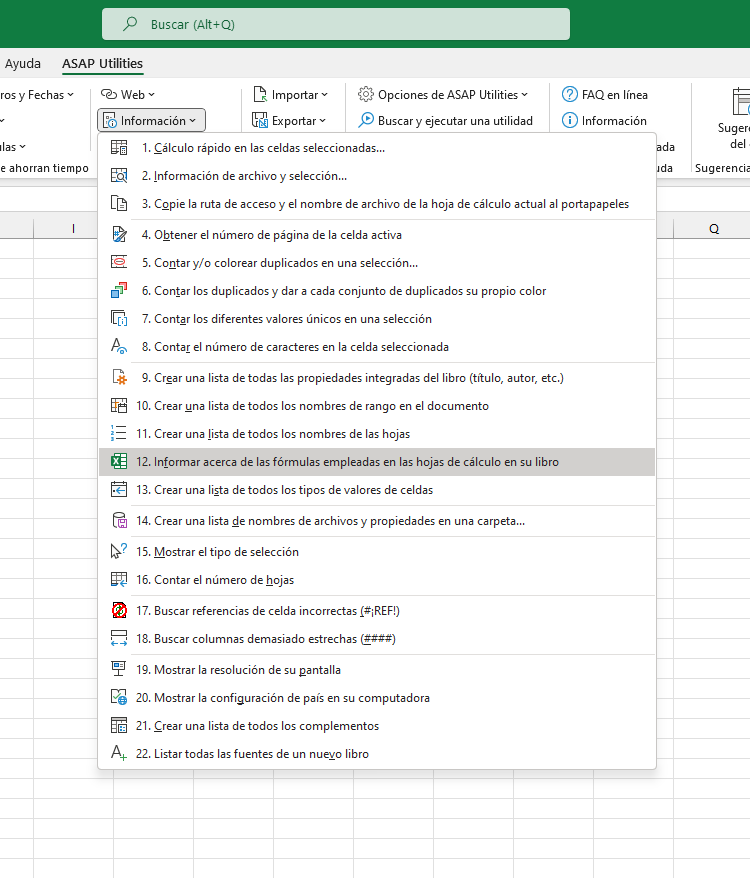Switch to the Ayuda ribbon tab
Viewport: 750px width, 878px height.
point(22,63)
